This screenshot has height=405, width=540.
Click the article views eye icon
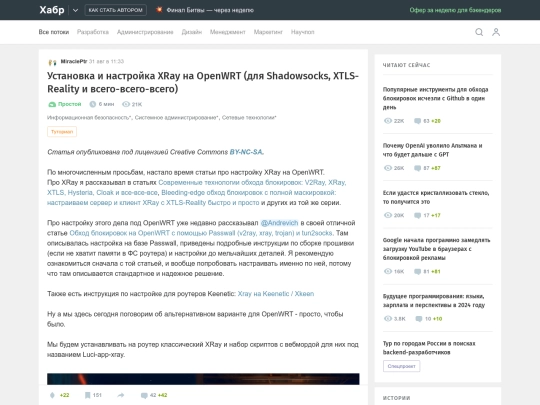pyautogui.click(x=126, y=104)
